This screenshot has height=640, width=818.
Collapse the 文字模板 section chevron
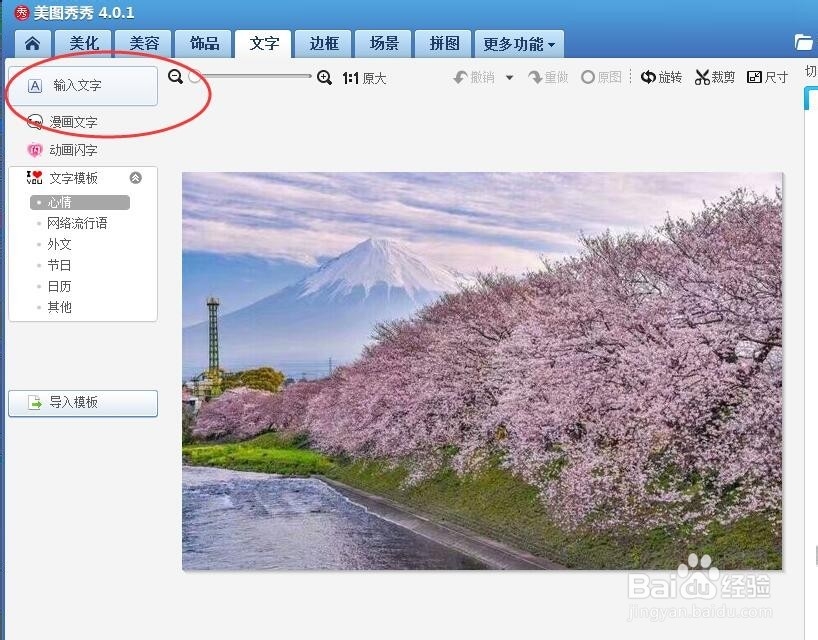tap(136, 177)
